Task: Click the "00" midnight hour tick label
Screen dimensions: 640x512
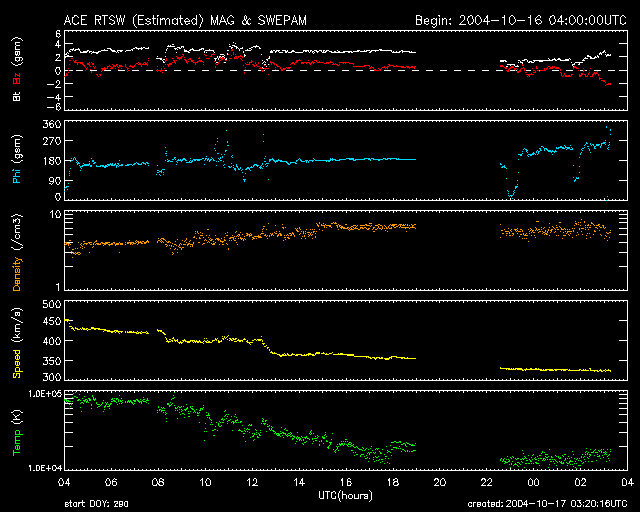Action: (x=533, y=482)
